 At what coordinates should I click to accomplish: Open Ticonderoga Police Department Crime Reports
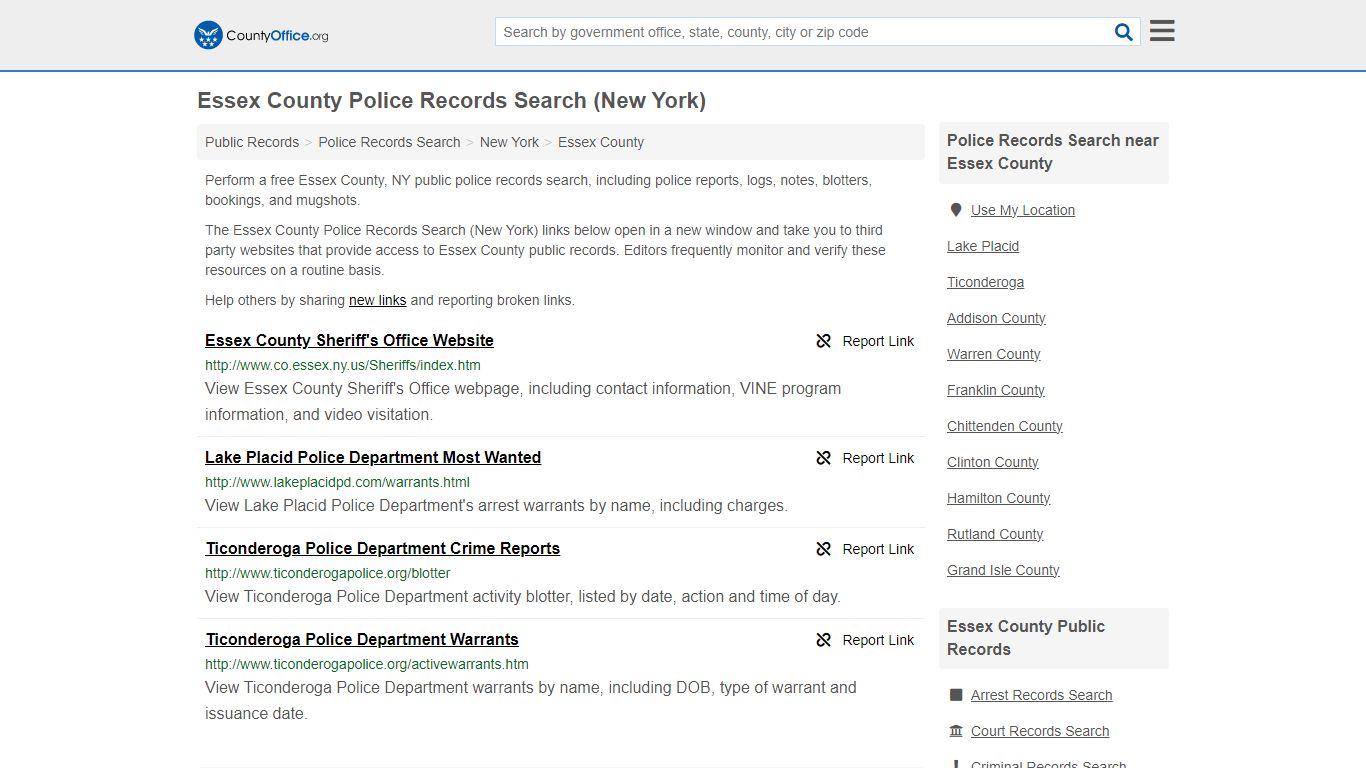pyautogui.click(x=383, y=548)
